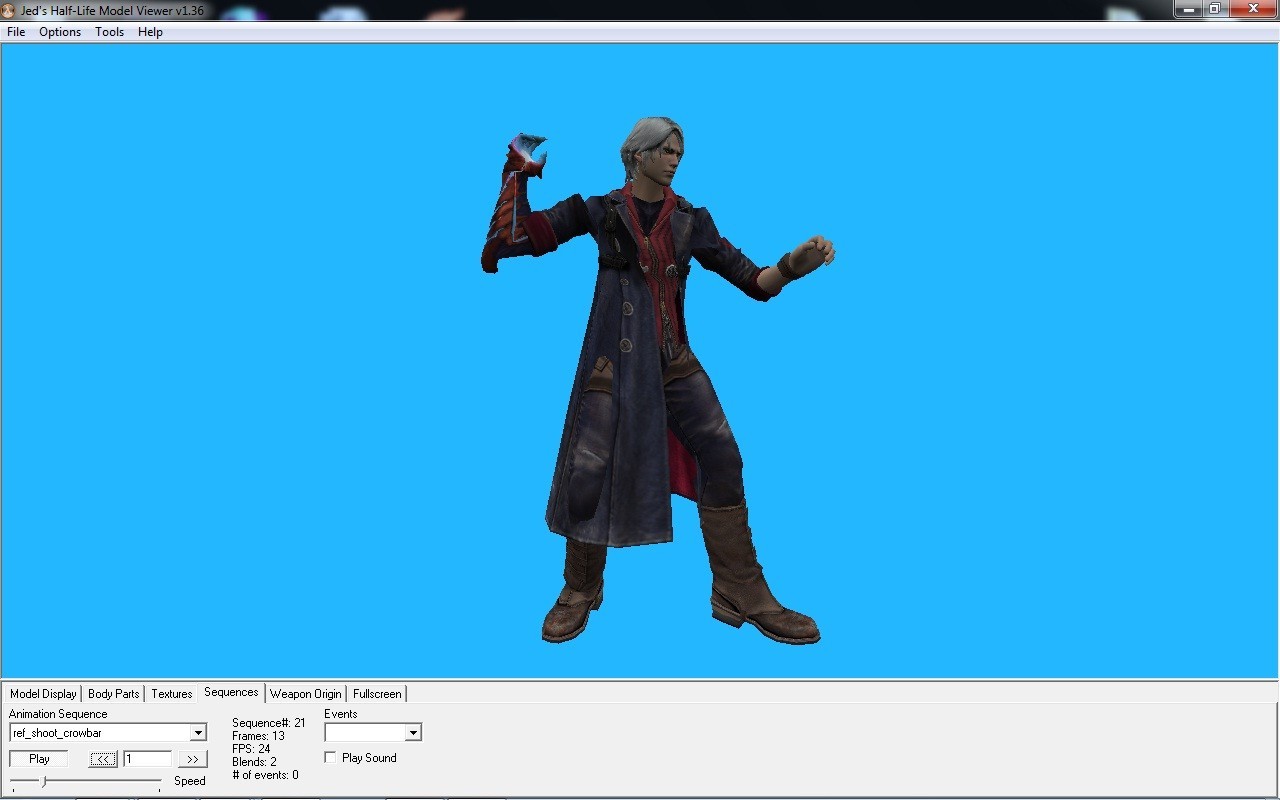The width and height of the screenshot is (1280, 800).
Task: Click the # of events: 0 text
Action: 265,775
